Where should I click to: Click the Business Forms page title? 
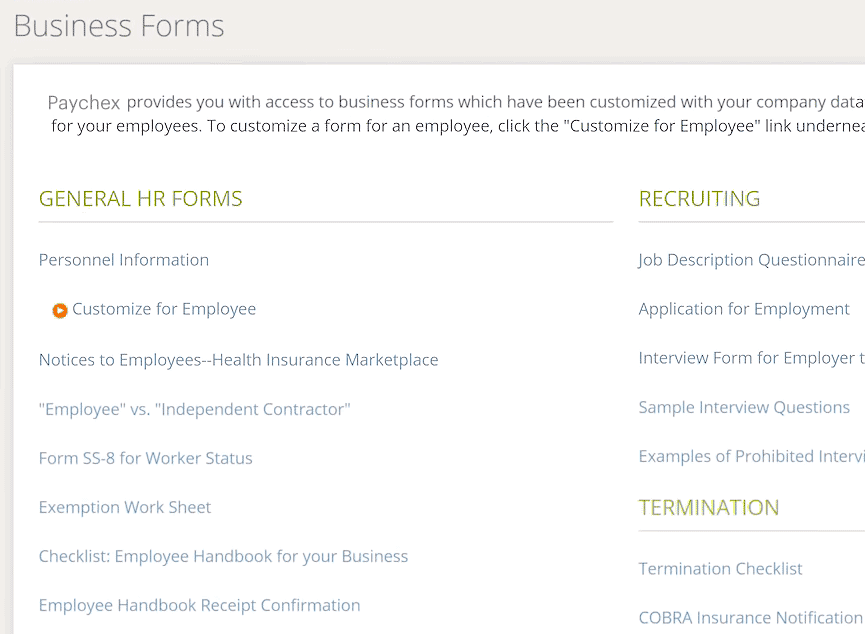[119, 26]
